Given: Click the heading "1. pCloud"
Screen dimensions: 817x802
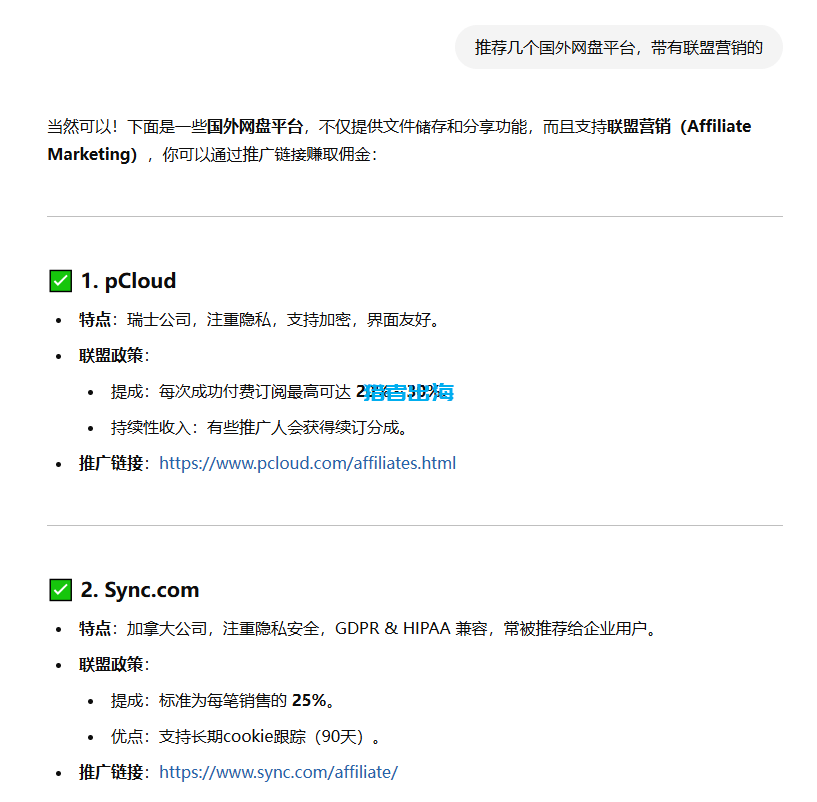Looking at the screenshot, I should click(128, 281).
